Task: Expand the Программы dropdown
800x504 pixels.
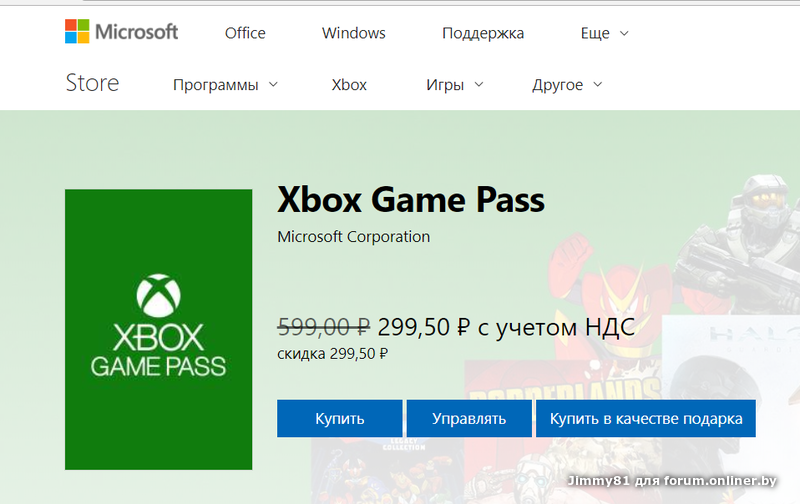Action: pyautogui.click(x=226, y=85)
